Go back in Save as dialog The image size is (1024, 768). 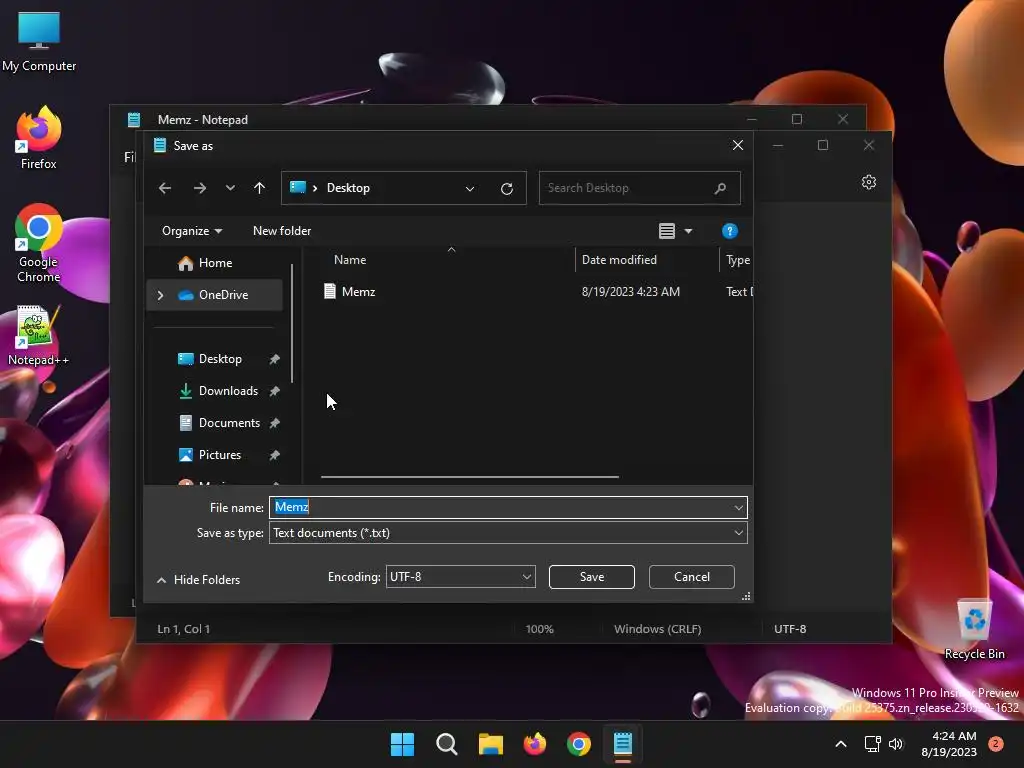165,188
